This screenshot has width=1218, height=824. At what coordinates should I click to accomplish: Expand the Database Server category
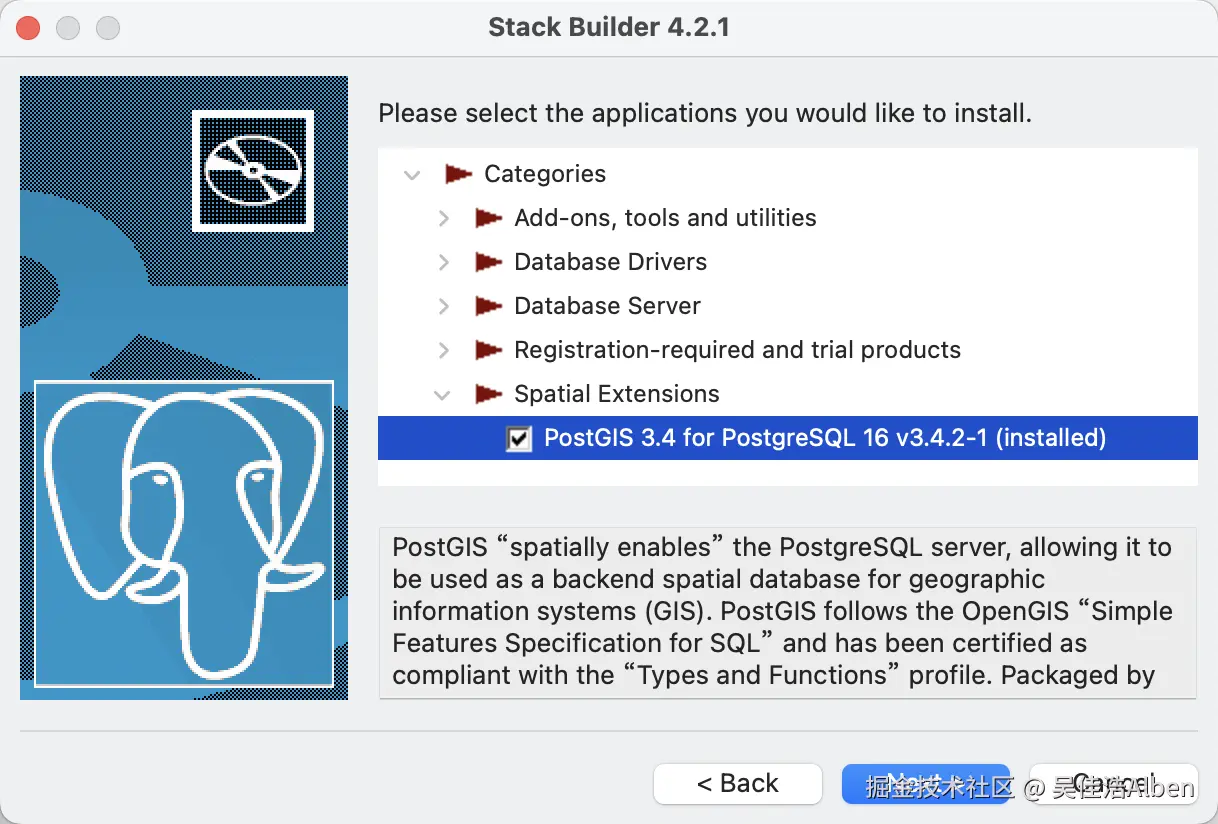point(444,306)
